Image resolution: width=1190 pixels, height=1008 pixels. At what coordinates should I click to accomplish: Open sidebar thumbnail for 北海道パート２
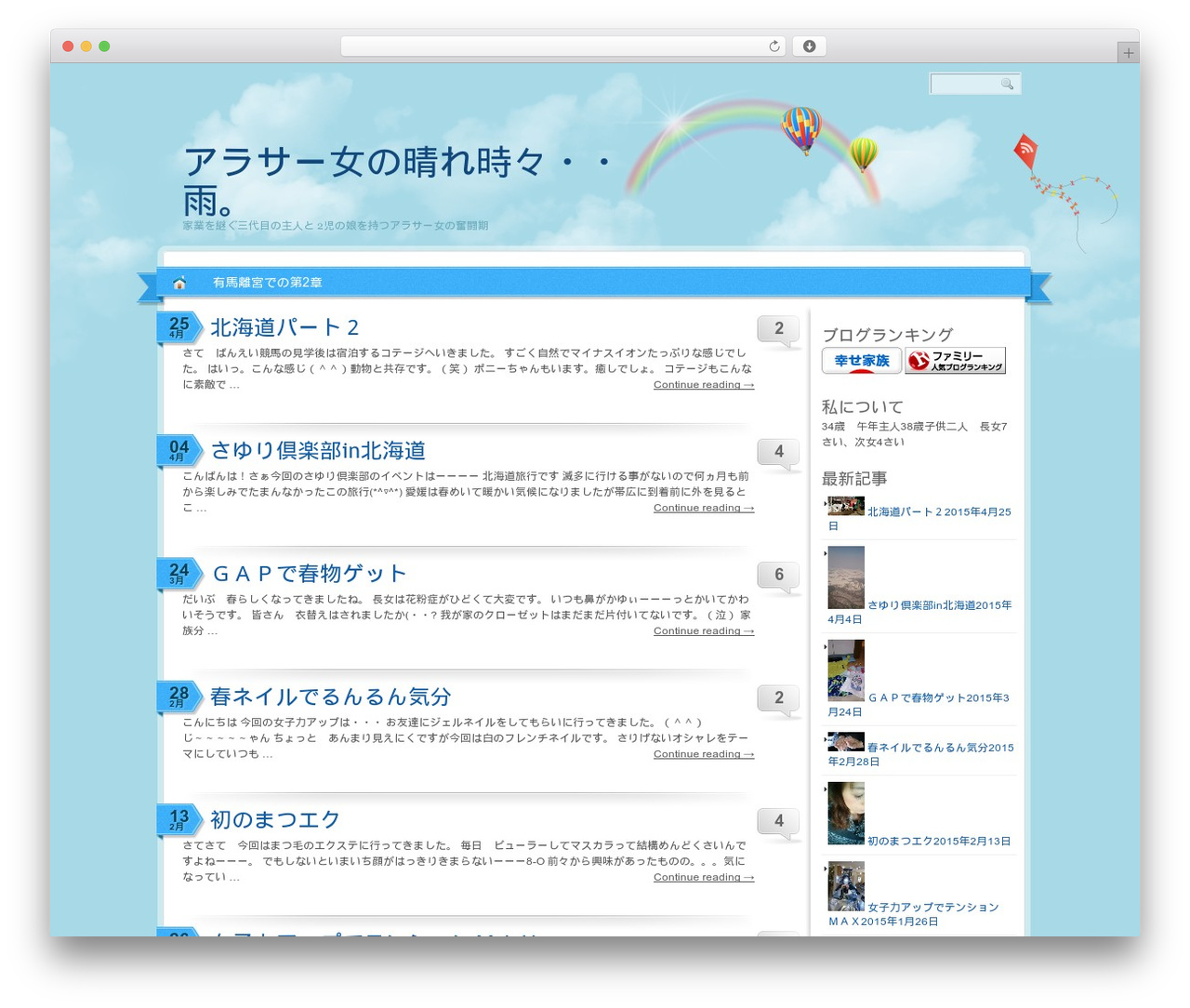[846, 506]
